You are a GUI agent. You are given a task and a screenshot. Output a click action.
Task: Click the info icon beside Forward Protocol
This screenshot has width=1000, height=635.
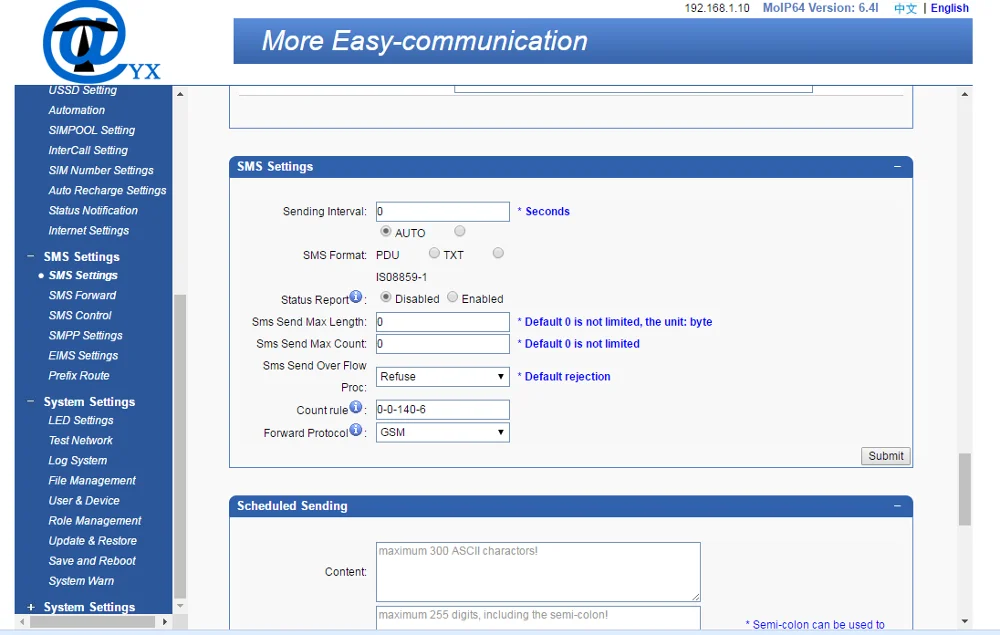coord(356,430)
